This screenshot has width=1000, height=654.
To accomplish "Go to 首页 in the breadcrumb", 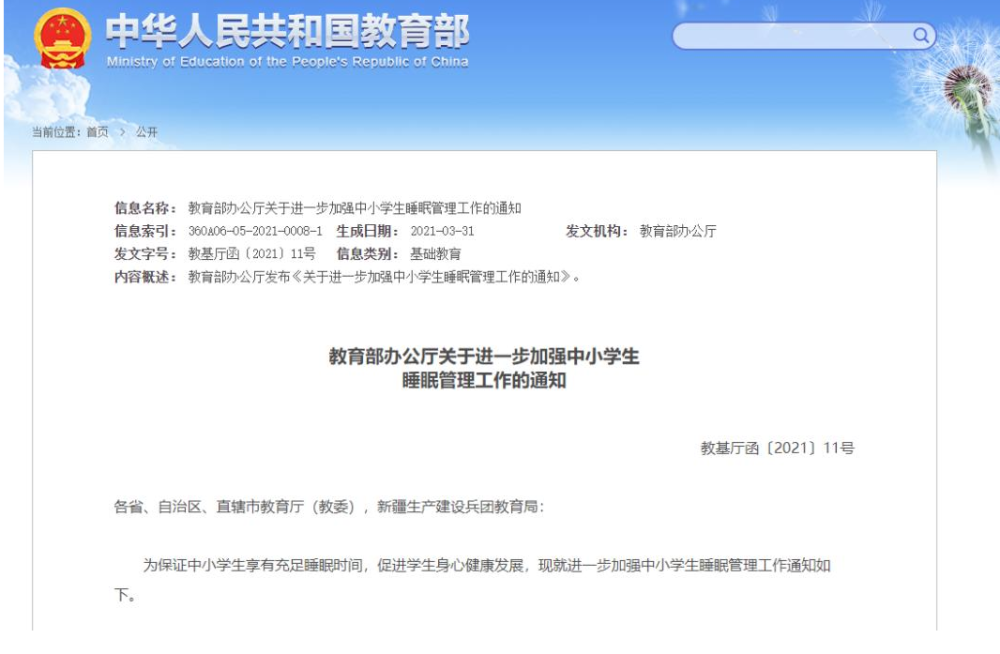I will point(98,132).
